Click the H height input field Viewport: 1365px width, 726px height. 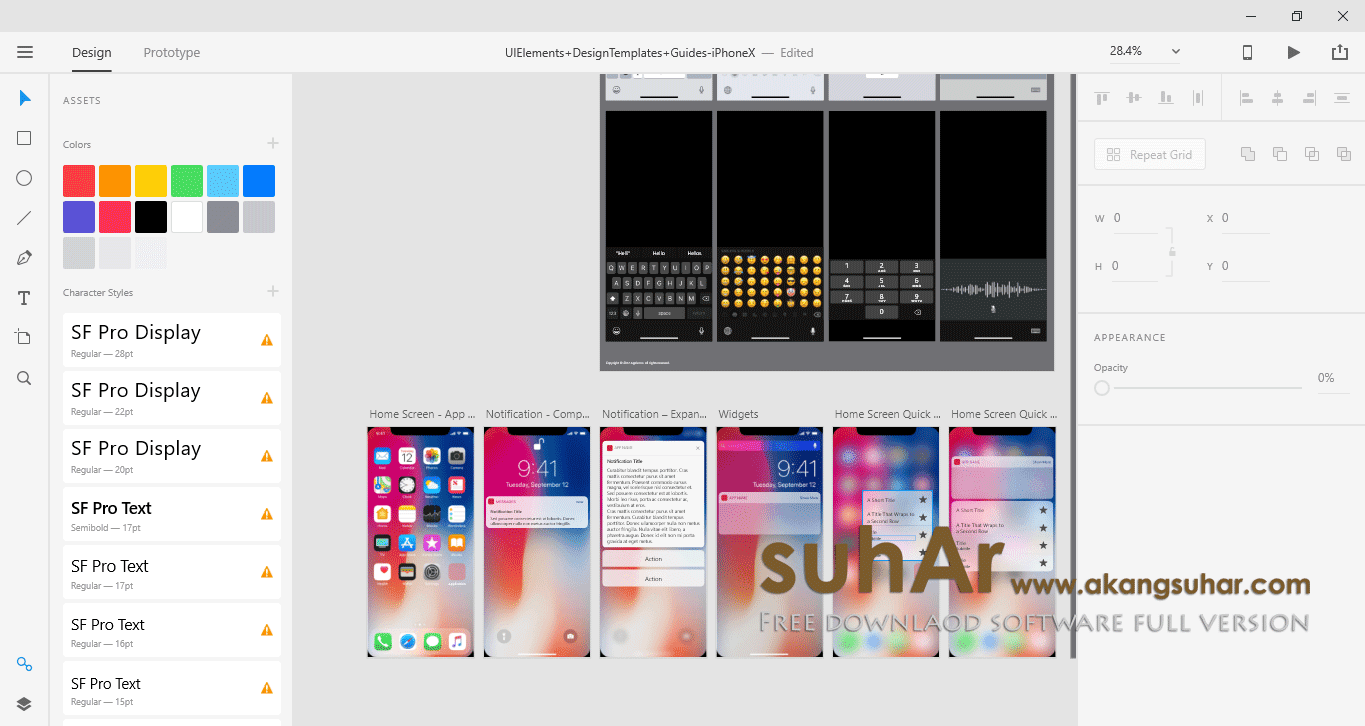pyautogui.click(x=1135, y=267)
